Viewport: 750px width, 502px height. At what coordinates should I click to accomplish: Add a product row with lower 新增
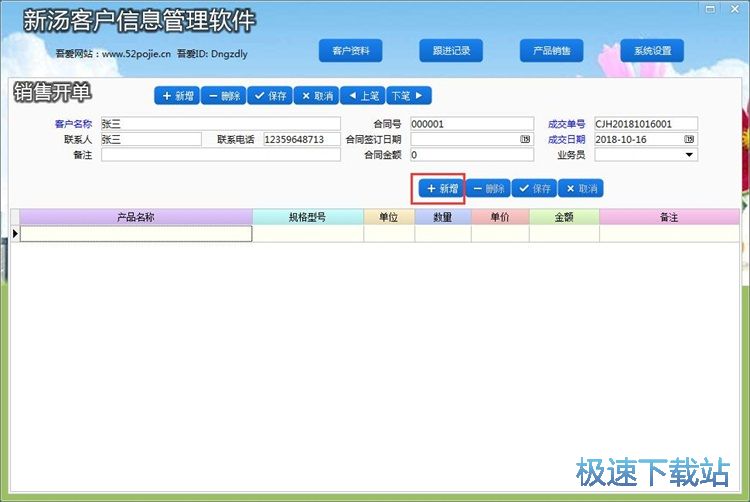(441, 188)
